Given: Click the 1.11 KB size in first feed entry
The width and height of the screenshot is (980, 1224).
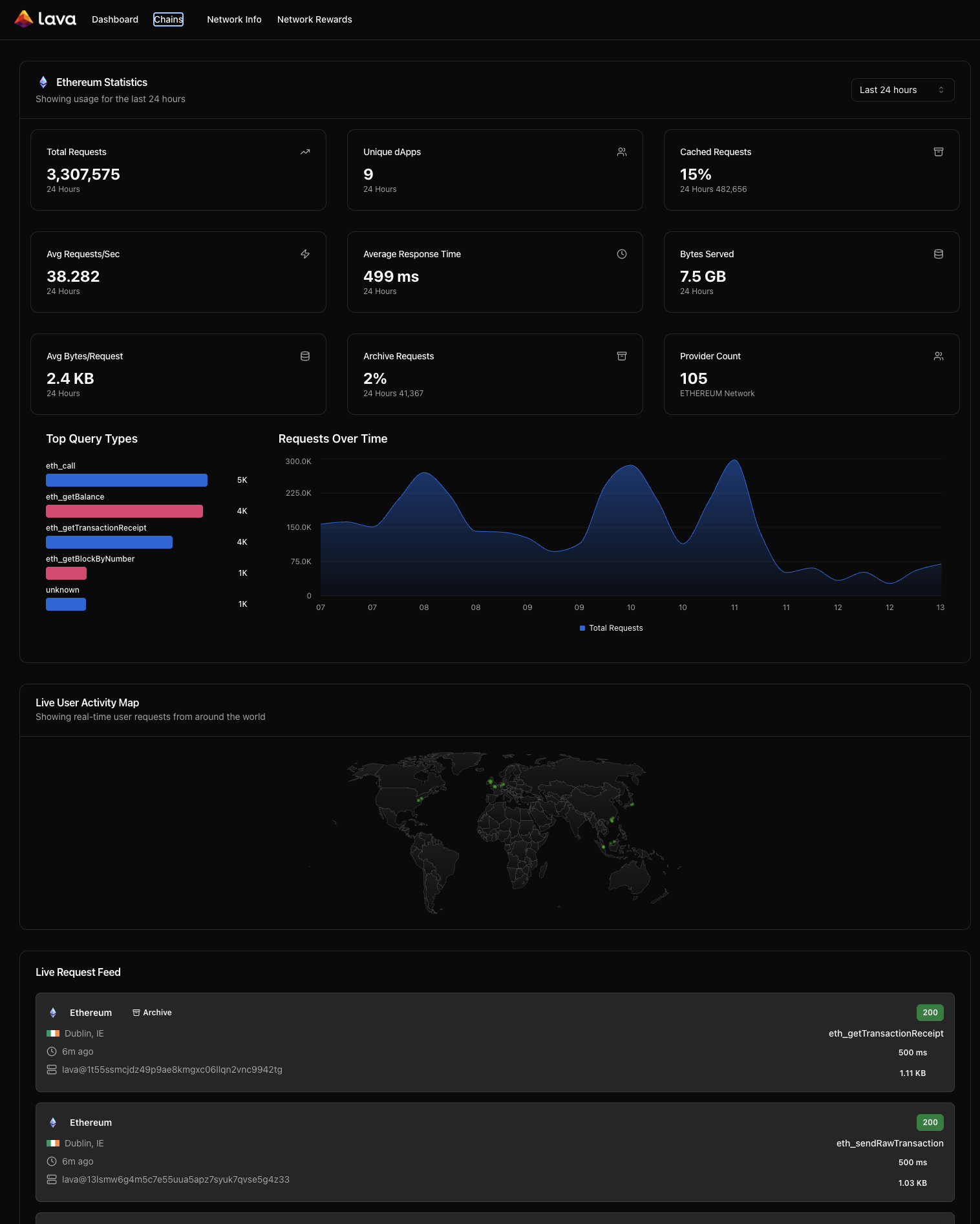Looking at the screenshot, I should click(913, 1073).
